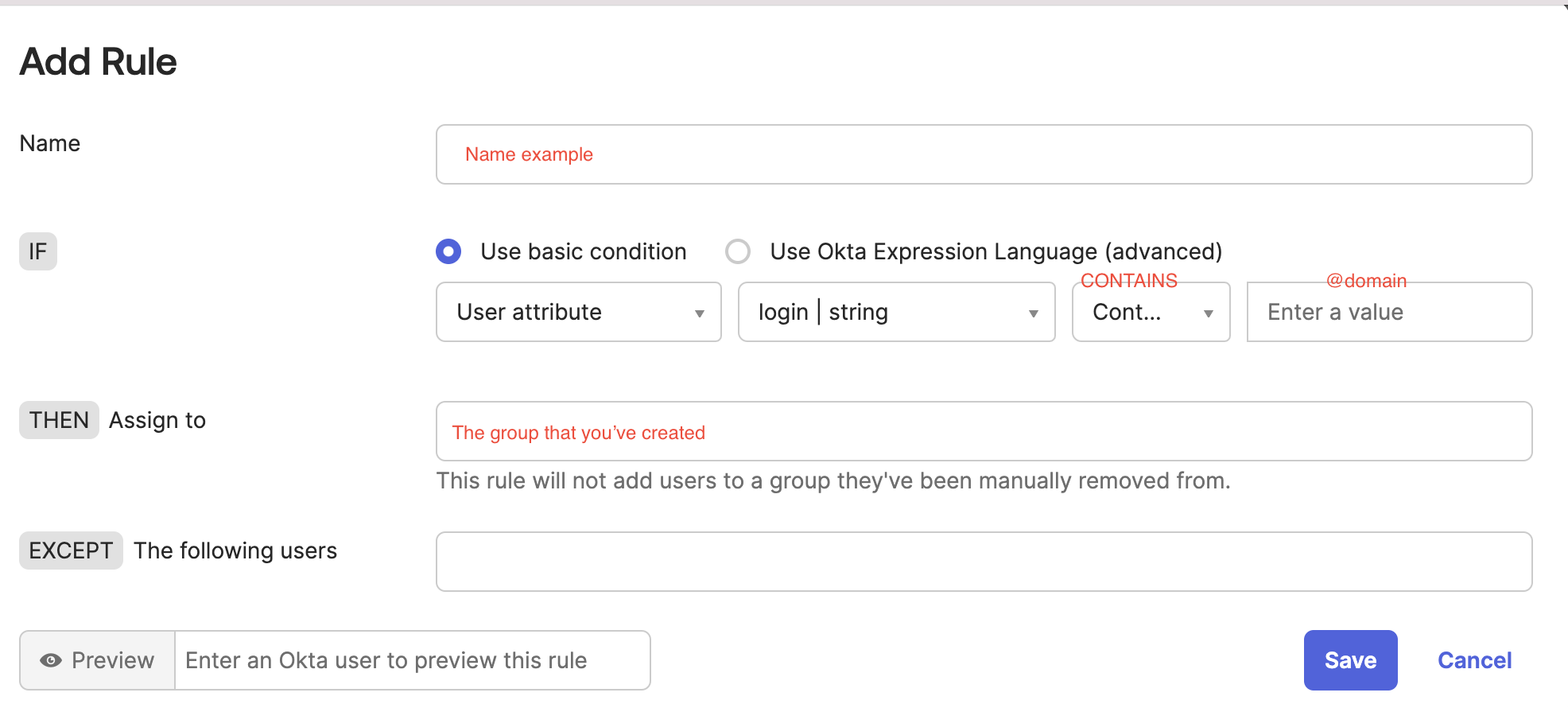Click the rule Name input field

984,154
